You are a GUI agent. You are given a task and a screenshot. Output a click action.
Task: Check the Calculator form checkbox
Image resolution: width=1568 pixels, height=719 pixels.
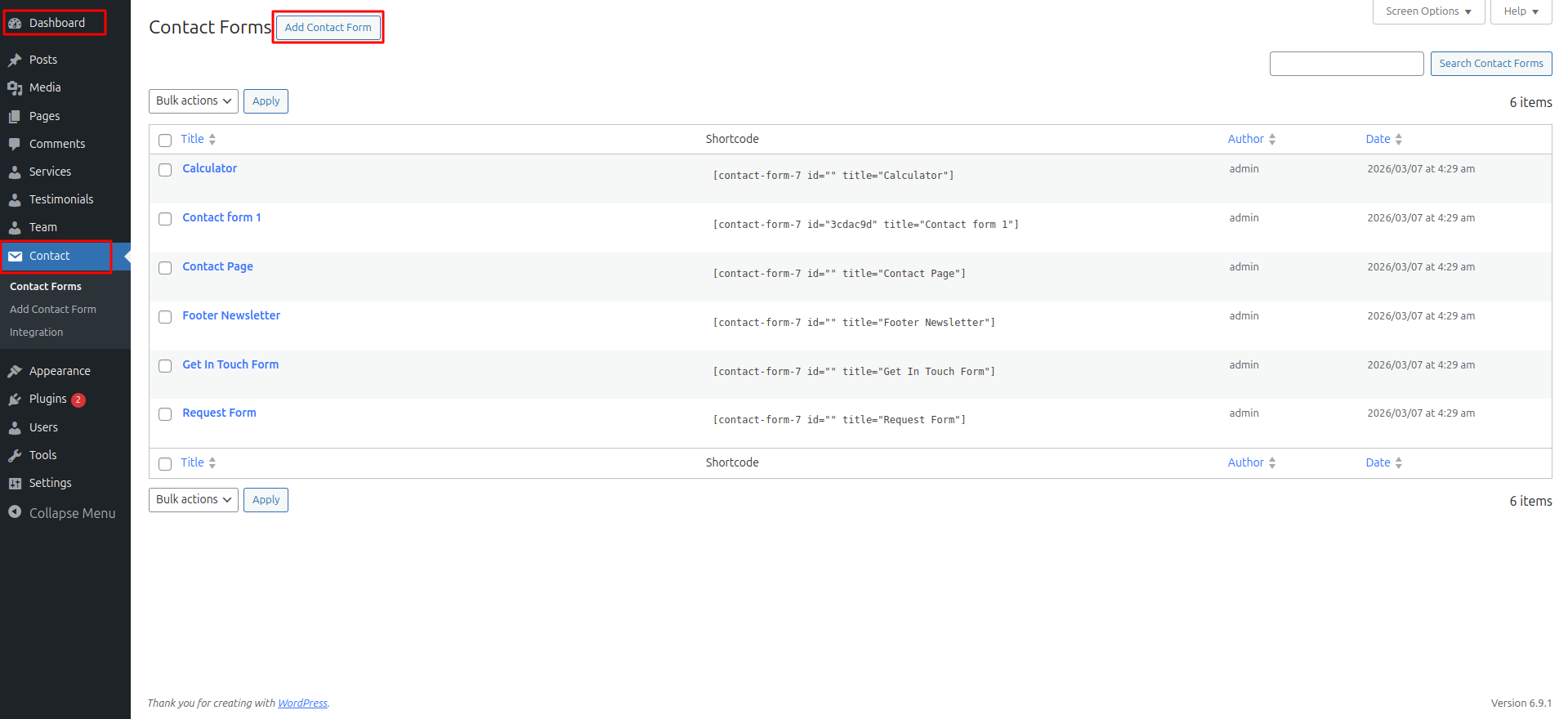tap(165, 170)
